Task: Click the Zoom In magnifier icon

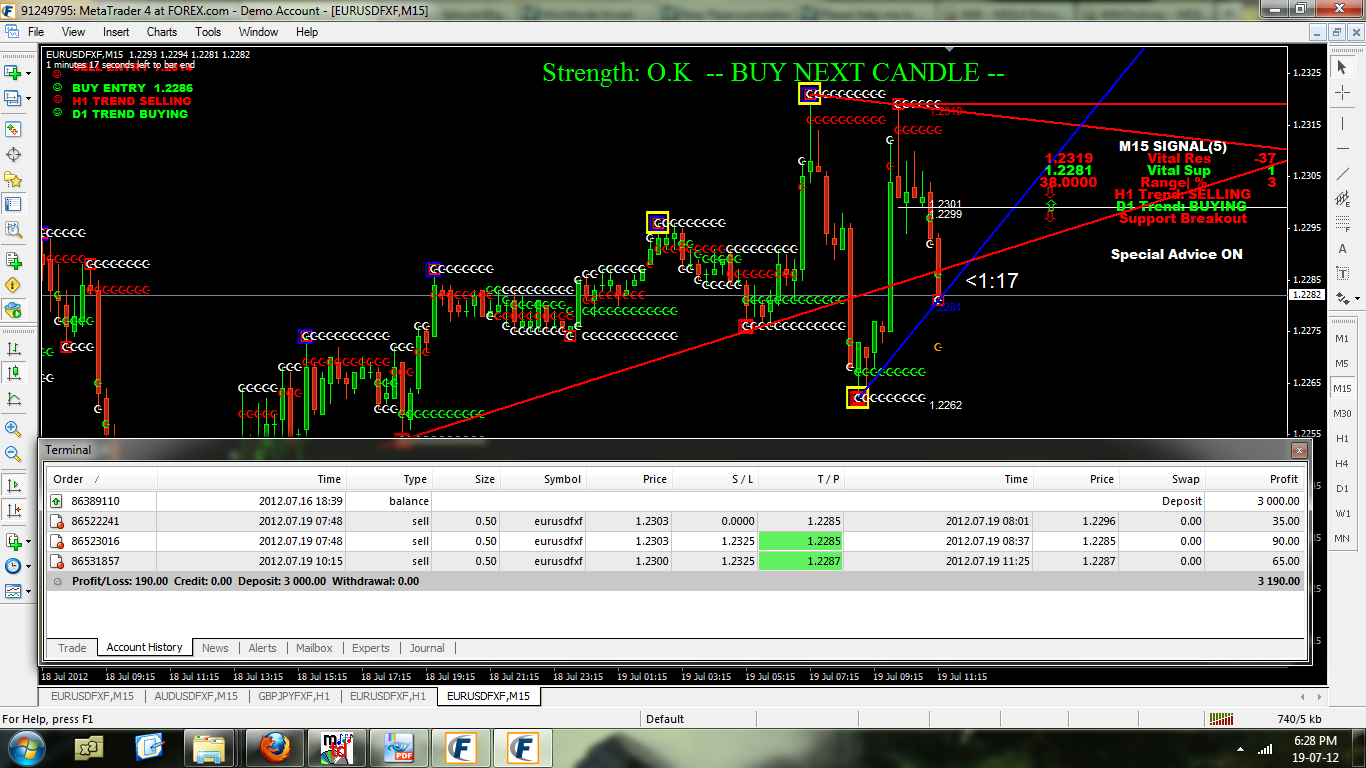Action: coord(13,428)
